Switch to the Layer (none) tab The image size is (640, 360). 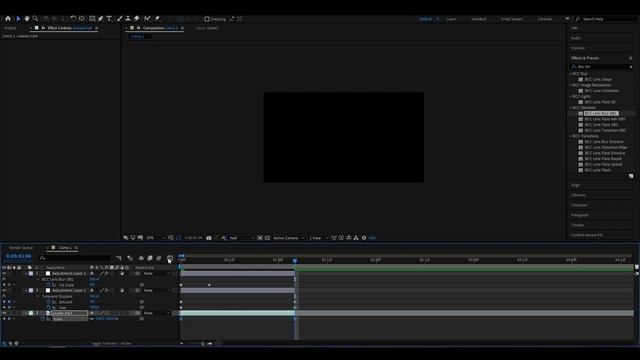pyautogui.click(x=207, y=28)
